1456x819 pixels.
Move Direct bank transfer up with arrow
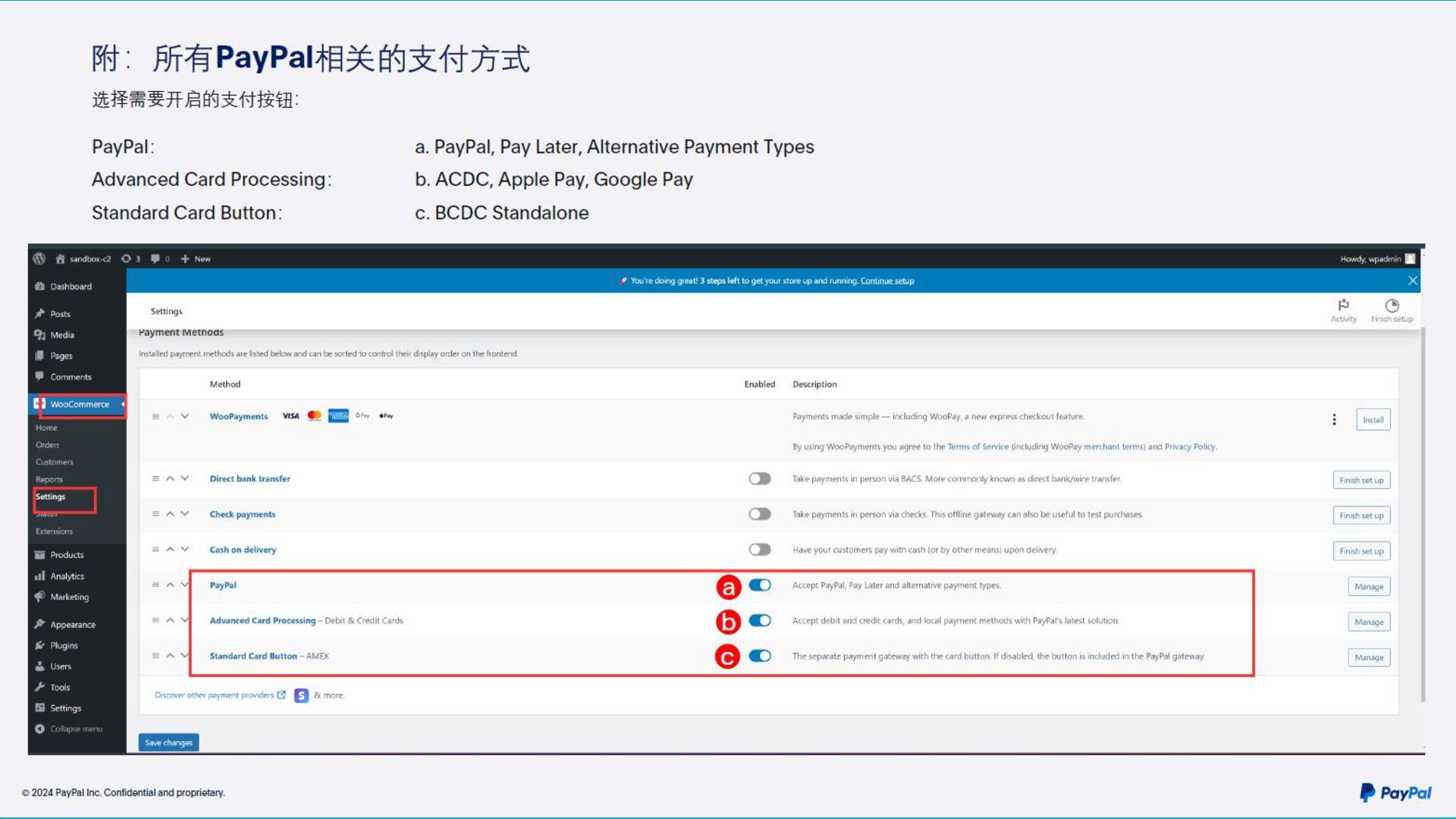tap(170, 479)
